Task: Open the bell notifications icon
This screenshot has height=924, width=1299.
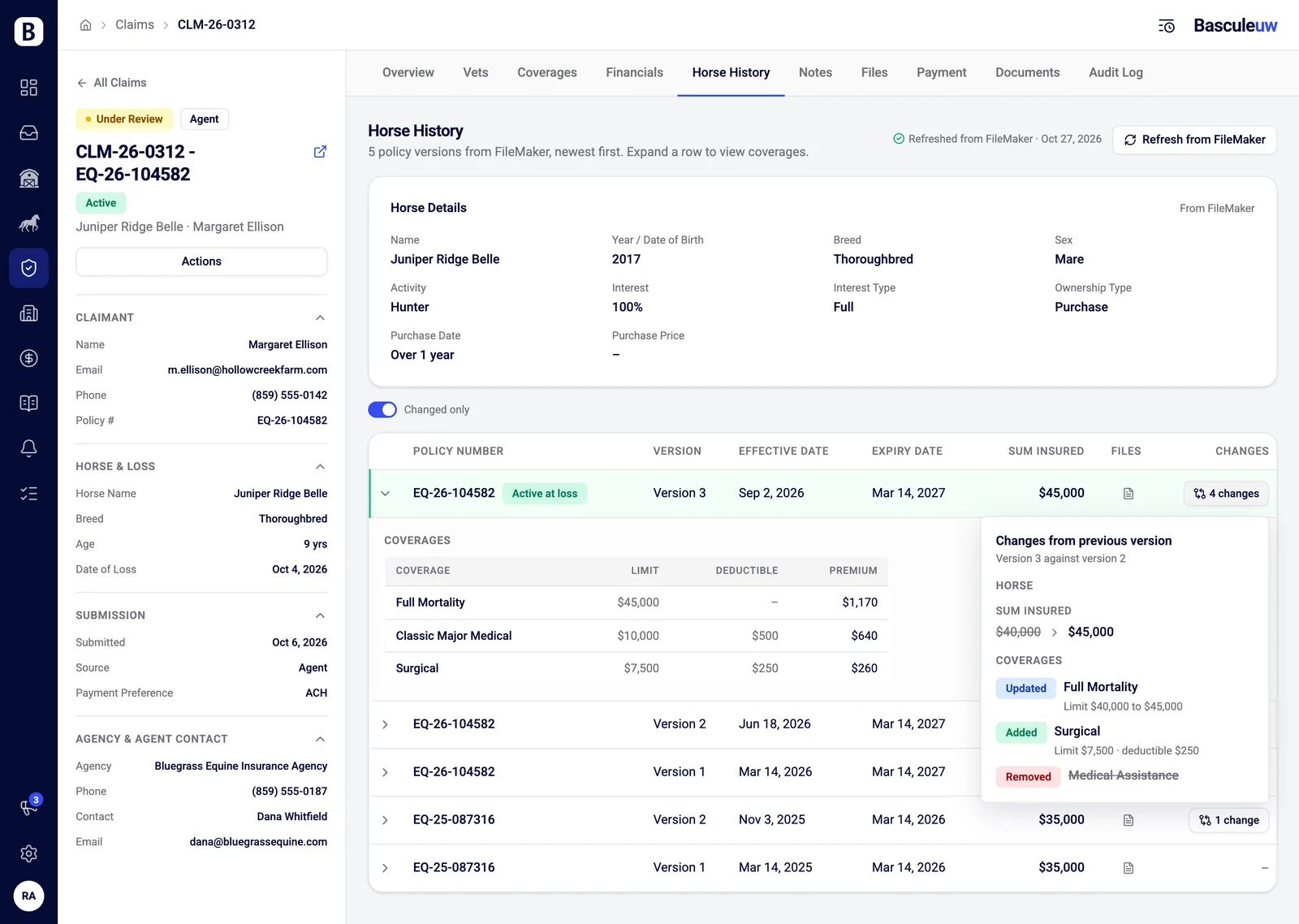Action: pyautogui.click(x=28, y=448)
